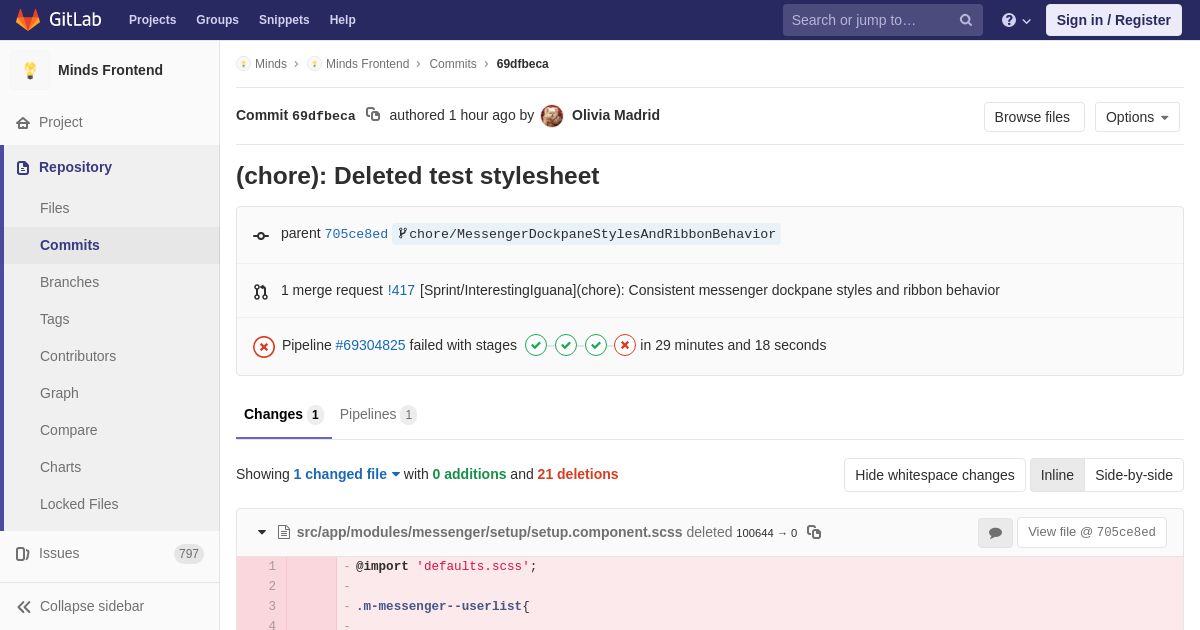
Task: Click the Collapse sidebar label
Action: point(92,606)
